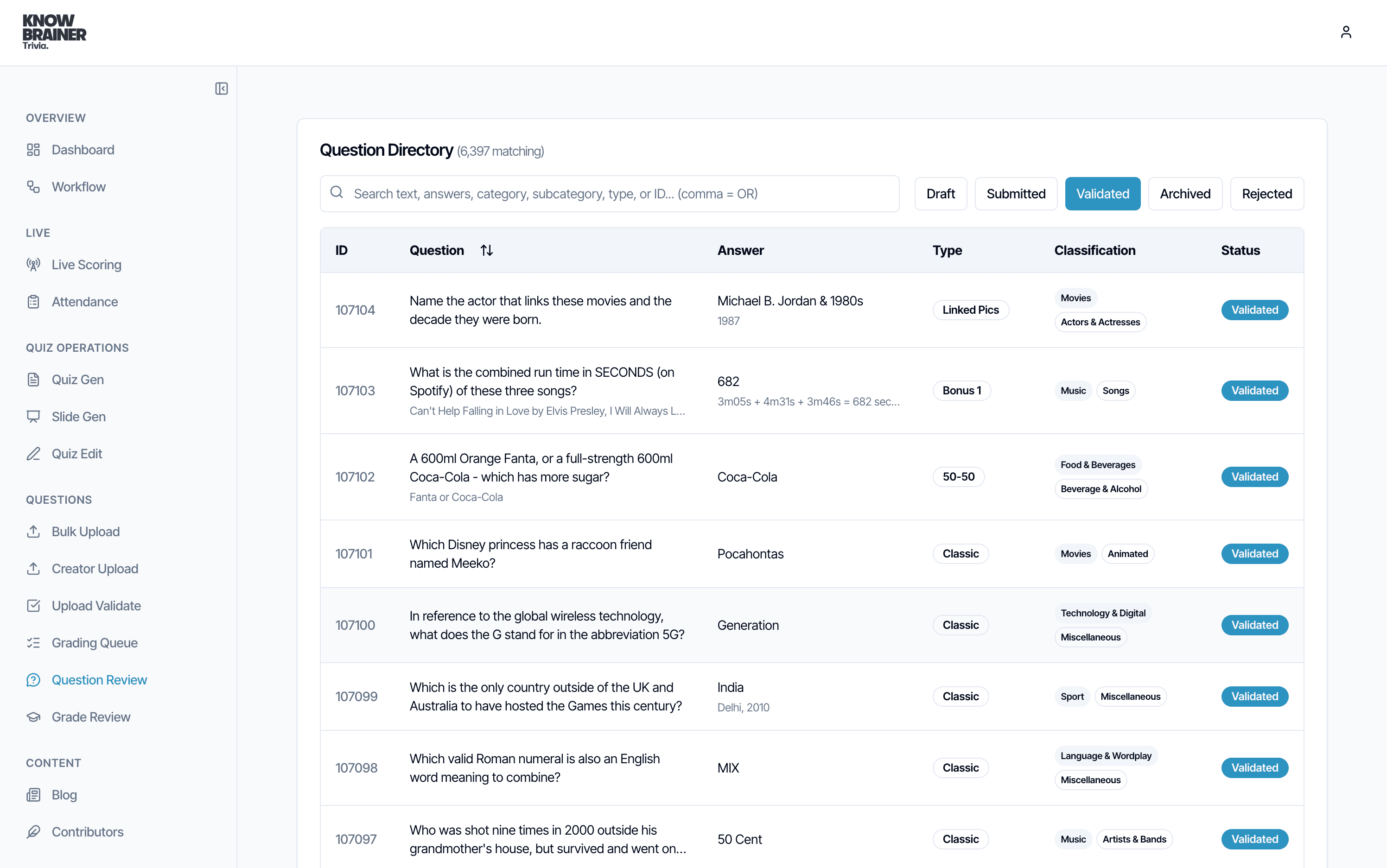
Task: Open question row ID 107104
Action: [x=812, y=310]
